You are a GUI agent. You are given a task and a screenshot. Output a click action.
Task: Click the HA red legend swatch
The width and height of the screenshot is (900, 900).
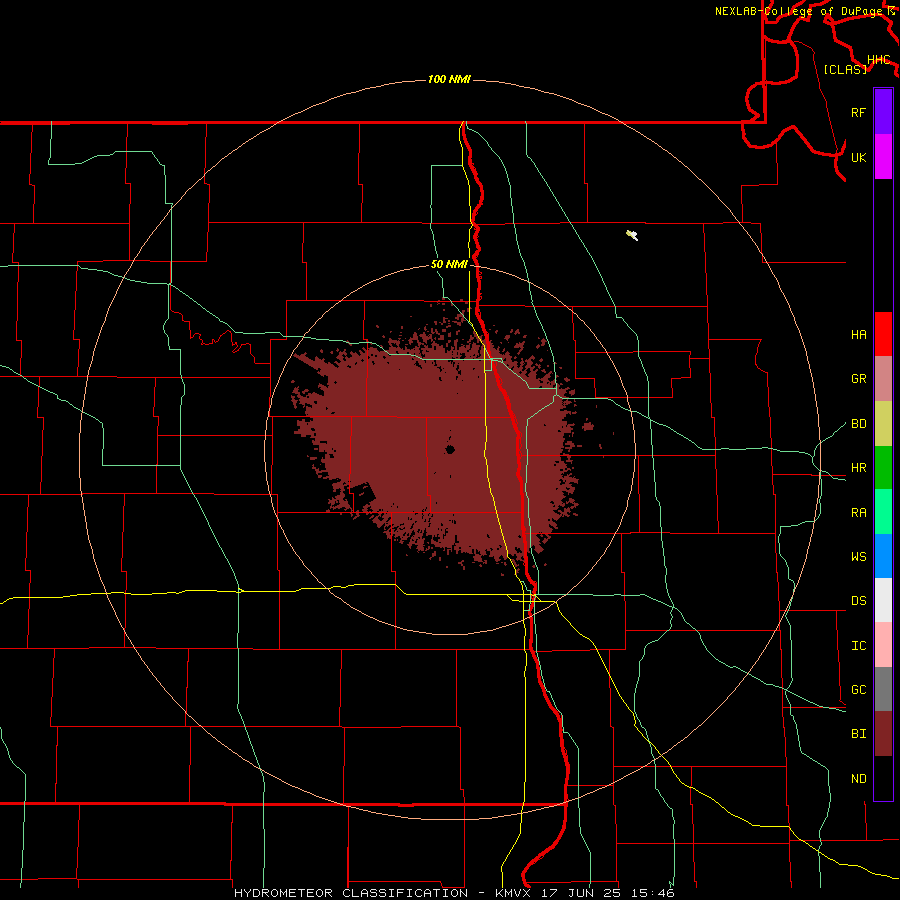883,334
